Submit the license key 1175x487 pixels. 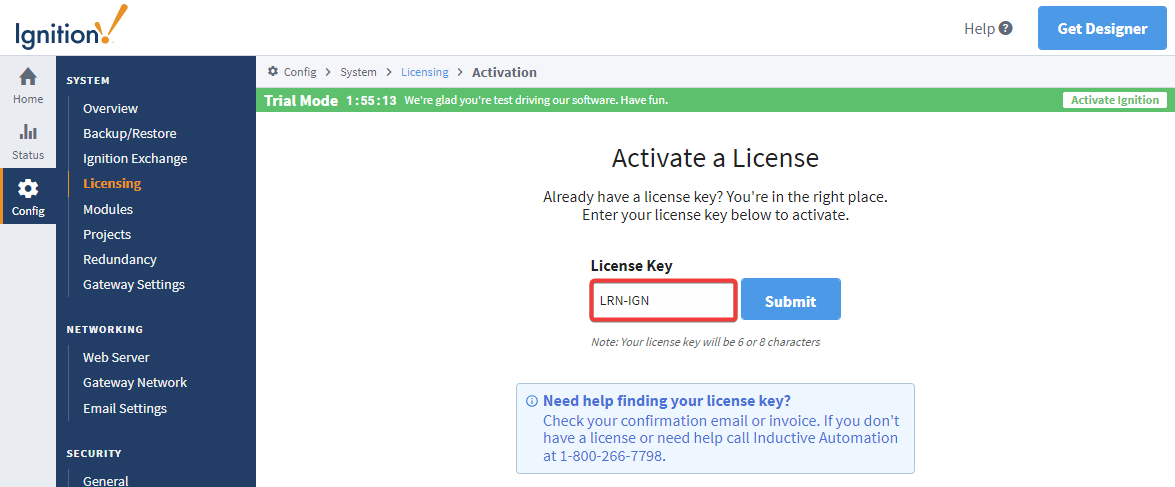coord(791,300)
